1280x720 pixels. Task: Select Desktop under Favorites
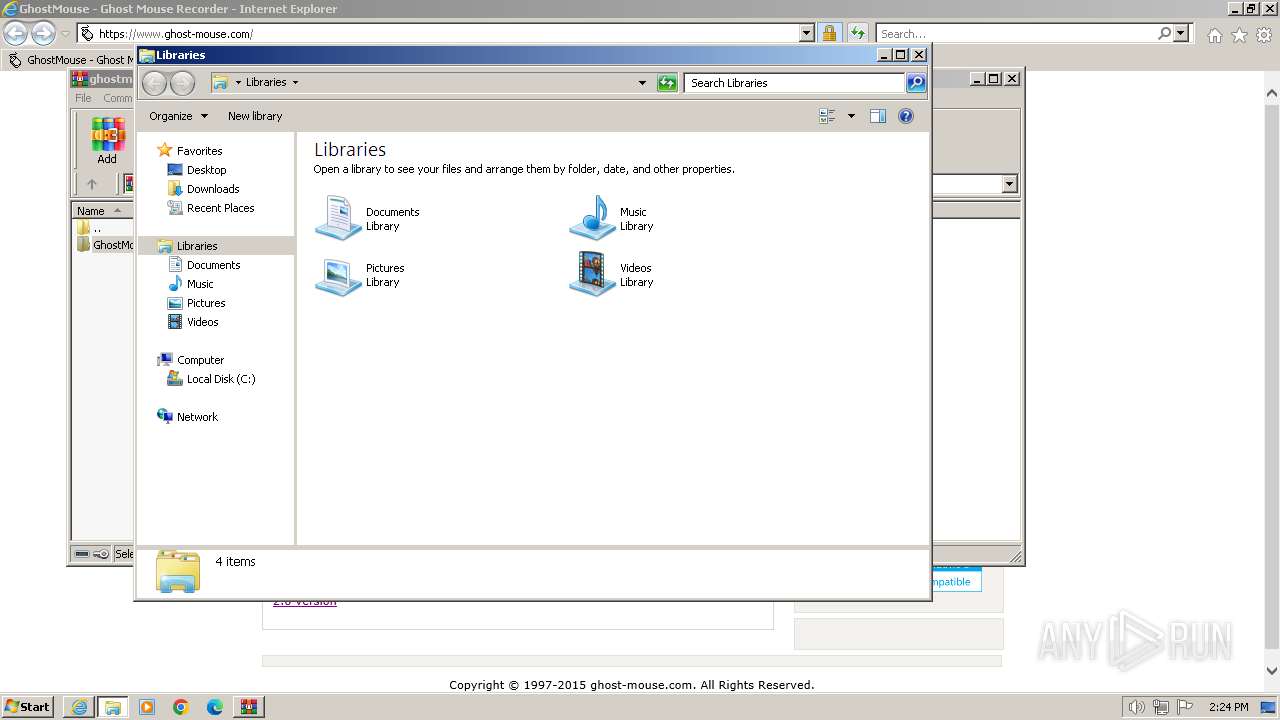click(206, 170)
